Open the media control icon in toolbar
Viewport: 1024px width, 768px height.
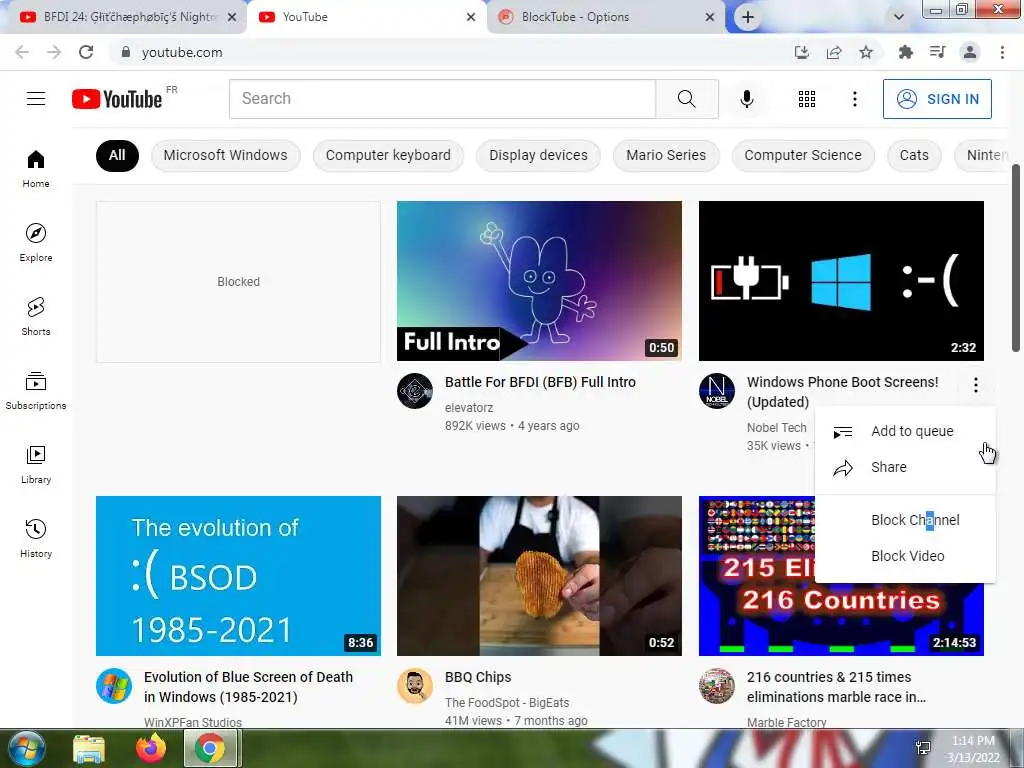coord(937,52)
